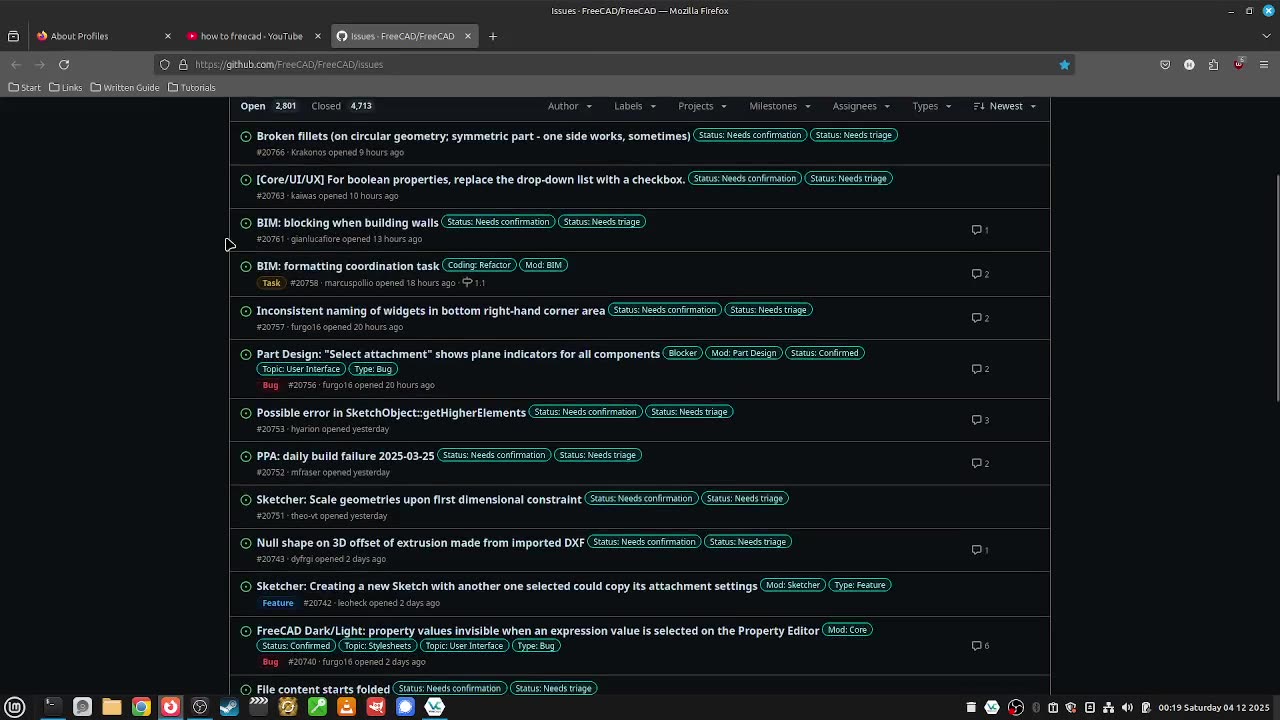Click comments icon on BIM: blocking when building walls

[980, 230]
